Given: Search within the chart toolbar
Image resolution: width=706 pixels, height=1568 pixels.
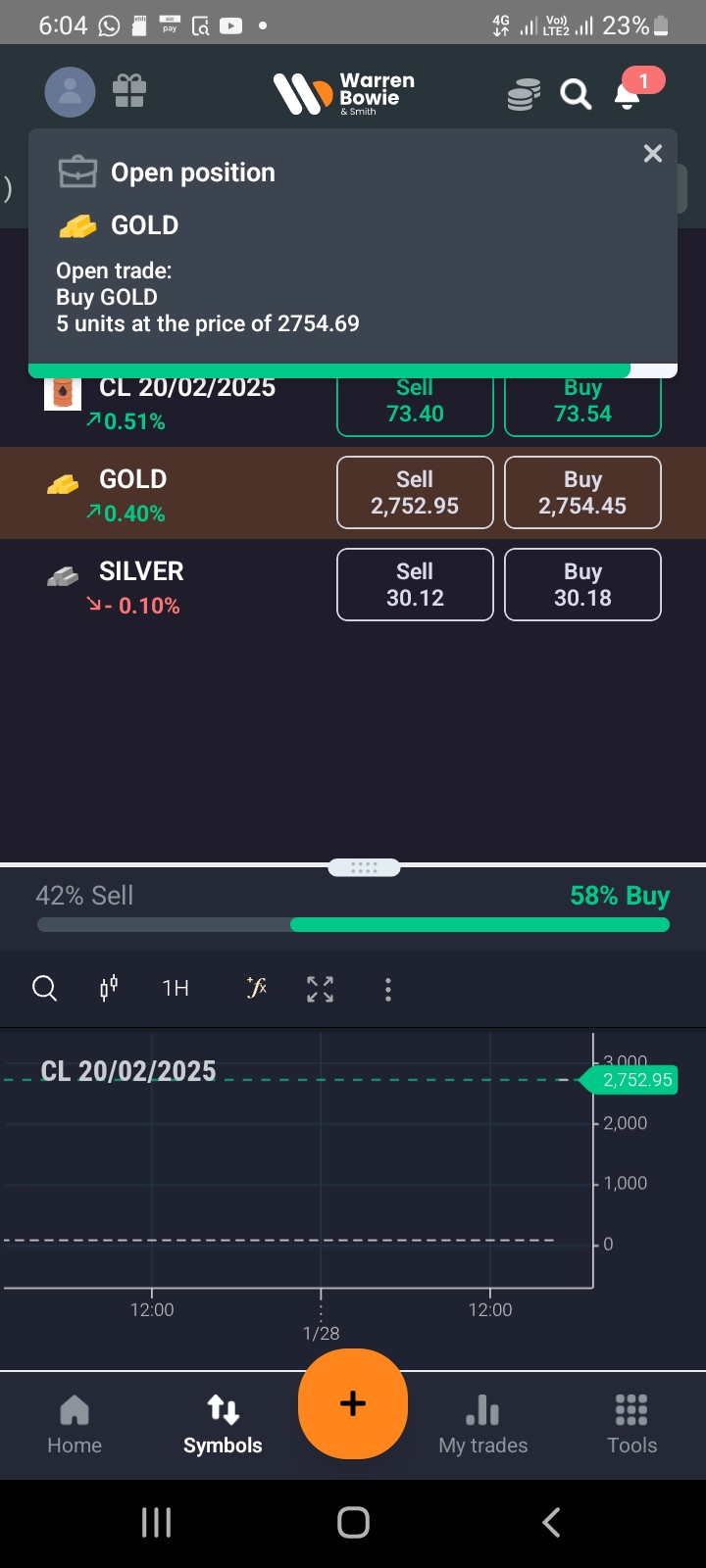Looking at the screenshot, I should coord(45,988).
